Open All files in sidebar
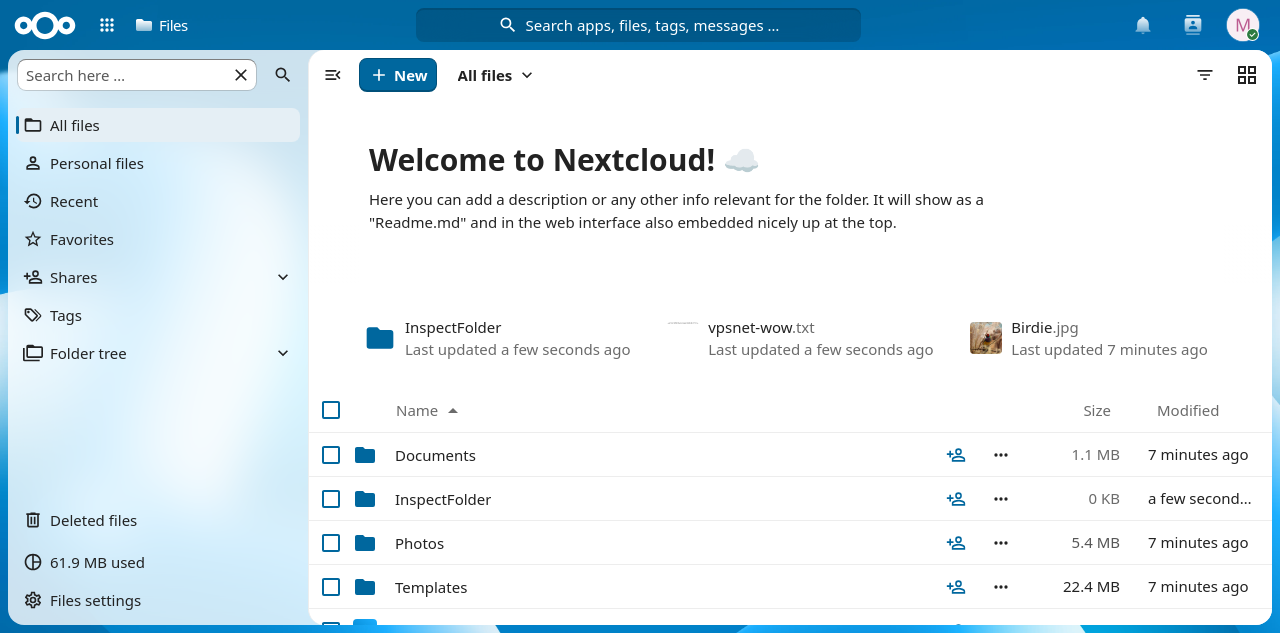The height and width of the screenshot is (633, 1280). 158,125
